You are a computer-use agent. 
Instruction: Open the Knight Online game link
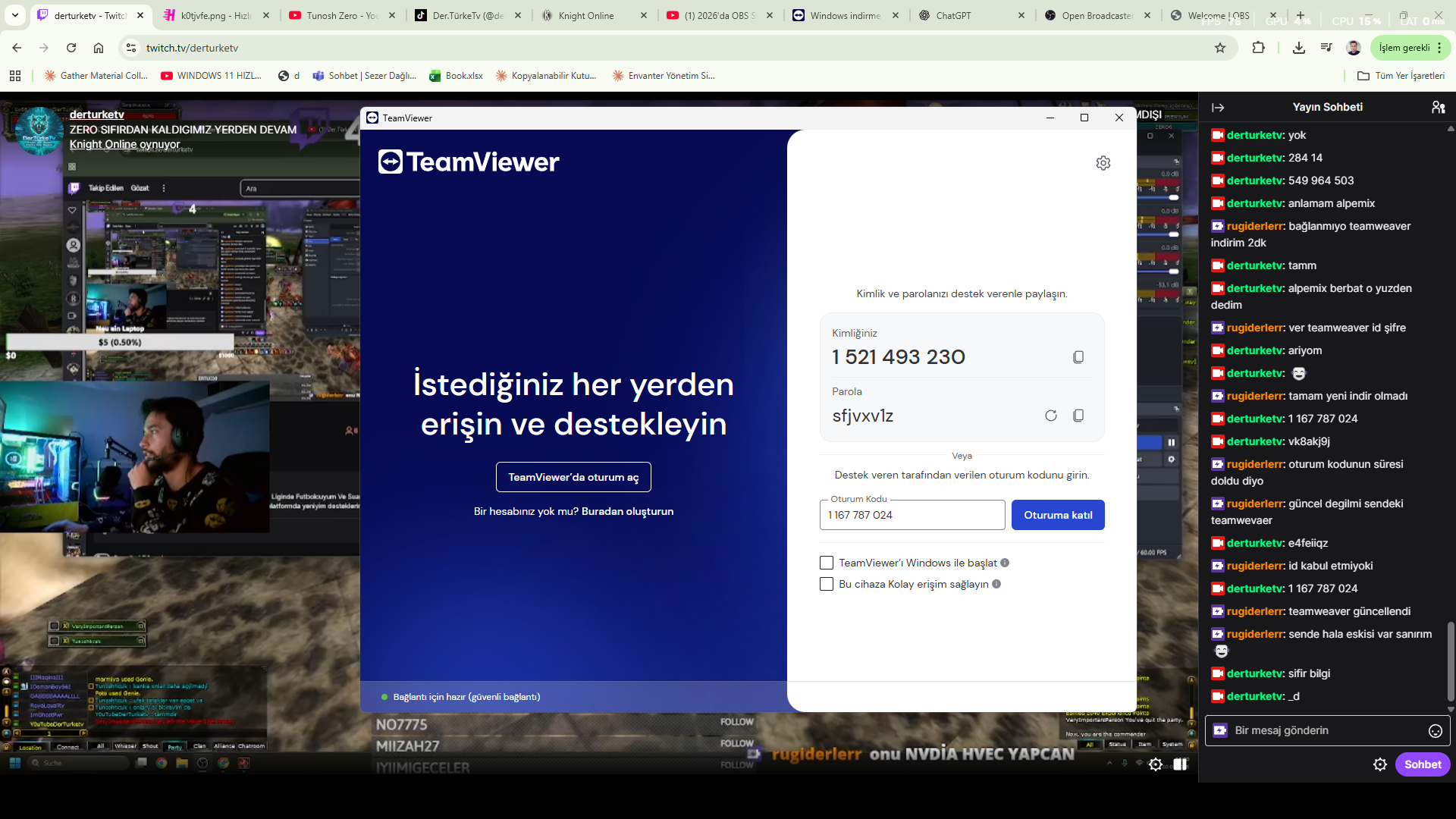coord(103,144)
